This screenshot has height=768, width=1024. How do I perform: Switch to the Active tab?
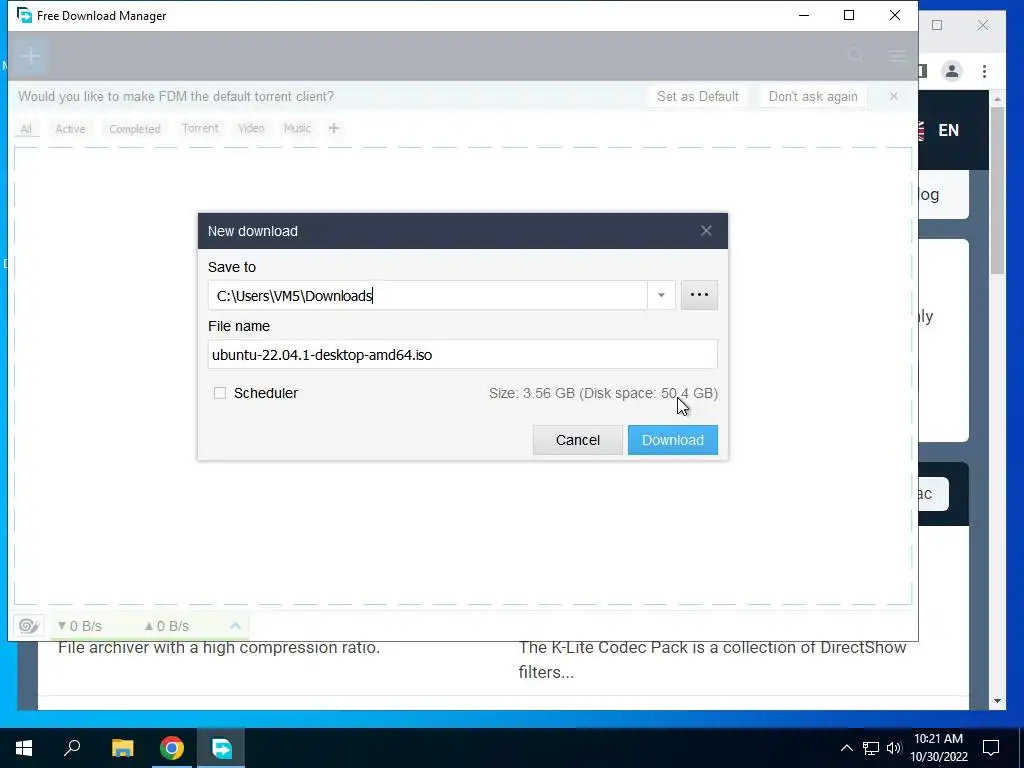click(70, 129)
